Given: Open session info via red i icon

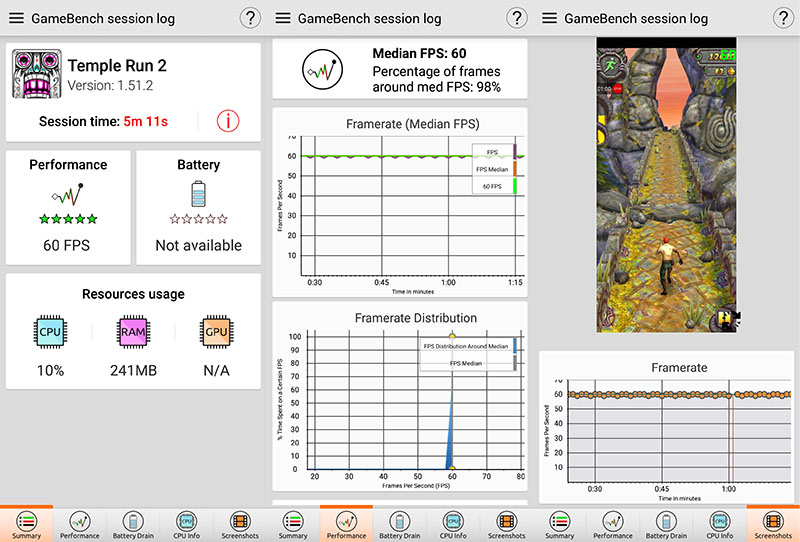Looking at the screenshot, I should 228,121.
